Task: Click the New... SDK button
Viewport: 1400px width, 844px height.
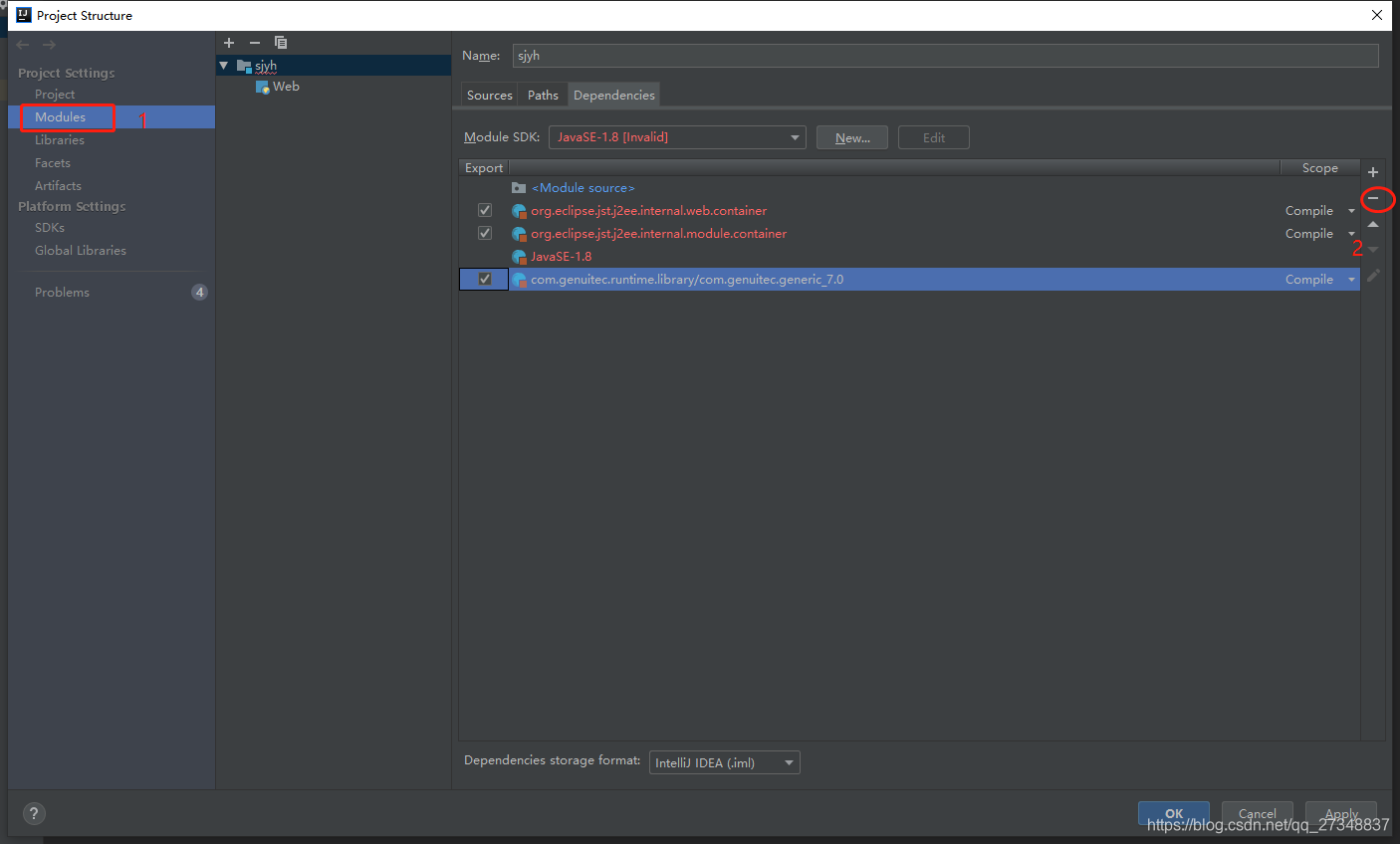Action: 852,137
